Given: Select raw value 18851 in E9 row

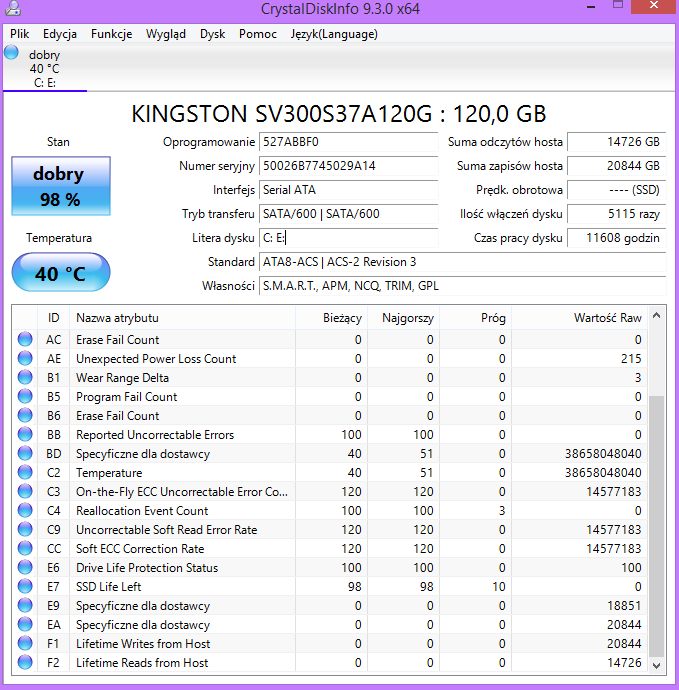Looking at the screenshot, I should point(624,606).
